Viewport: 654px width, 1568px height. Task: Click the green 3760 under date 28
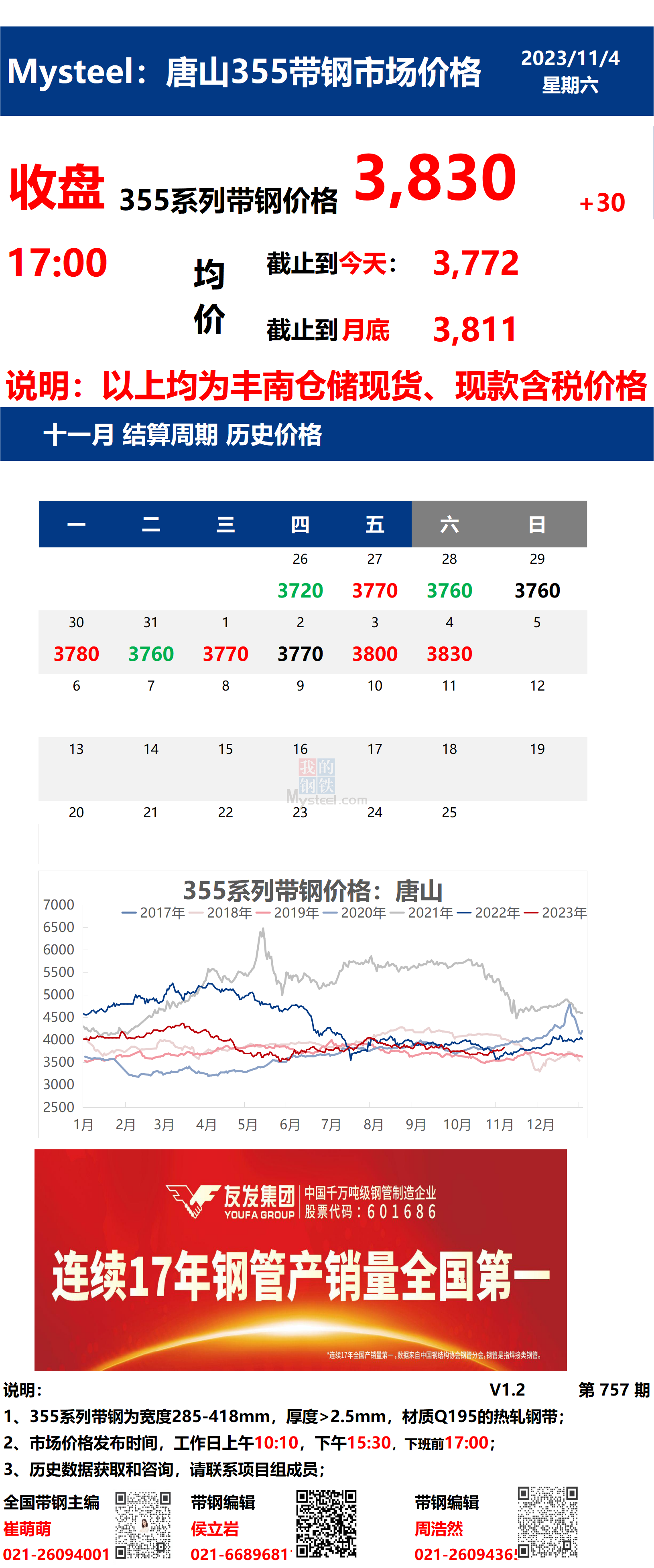(x=449, y=590)
